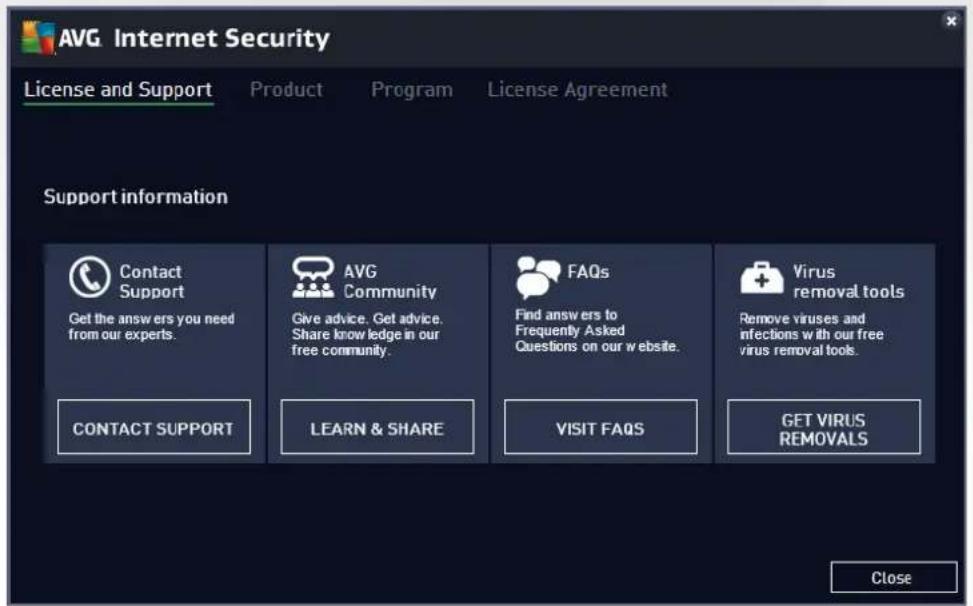973x606 pixels.
Task: Click the AVG Community people icon
Action: pos(313,277)
